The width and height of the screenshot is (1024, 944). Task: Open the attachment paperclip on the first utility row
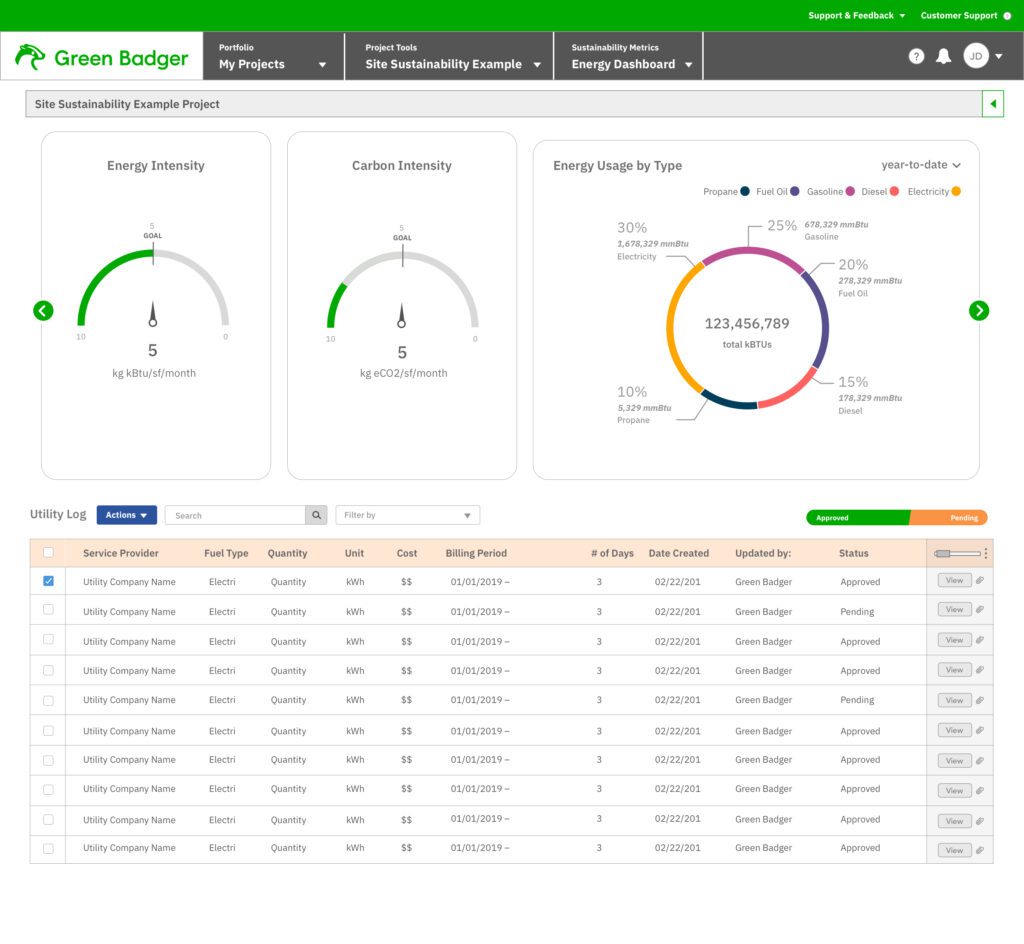click(981, 580)
